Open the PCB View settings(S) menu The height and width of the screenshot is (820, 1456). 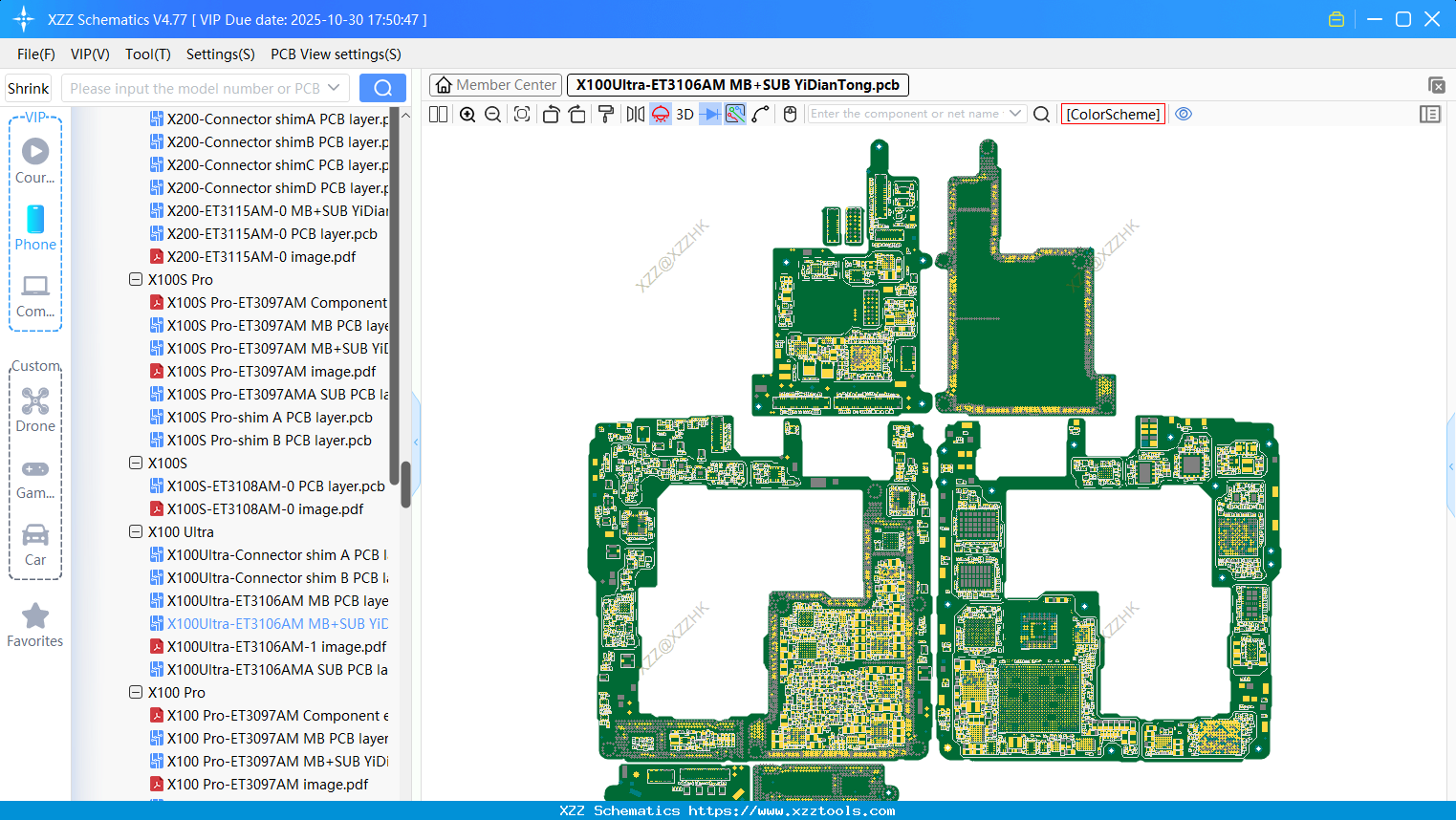[336, 54]
